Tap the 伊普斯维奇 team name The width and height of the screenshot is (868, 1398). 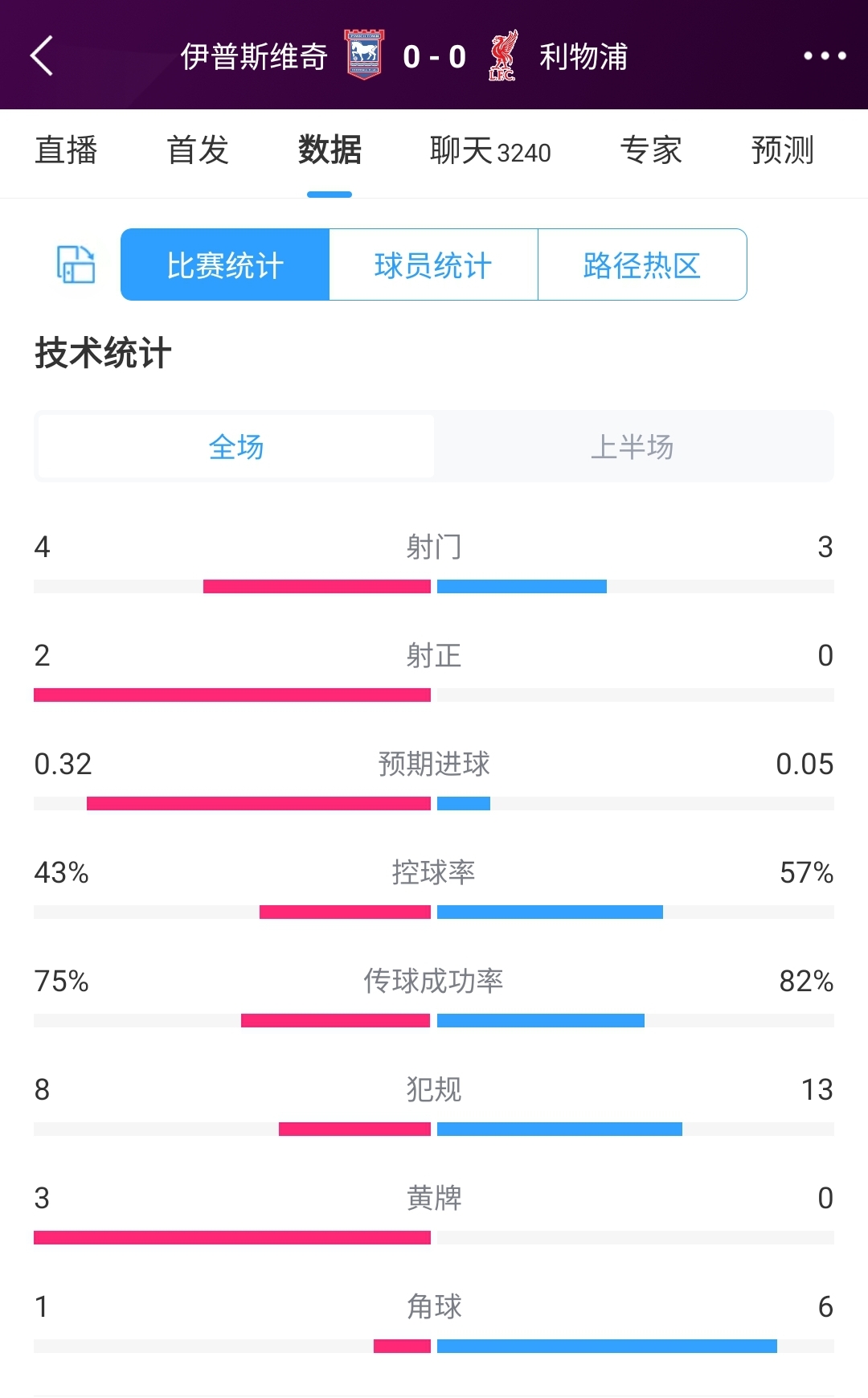pyautogui.click(x=254, y=56)
